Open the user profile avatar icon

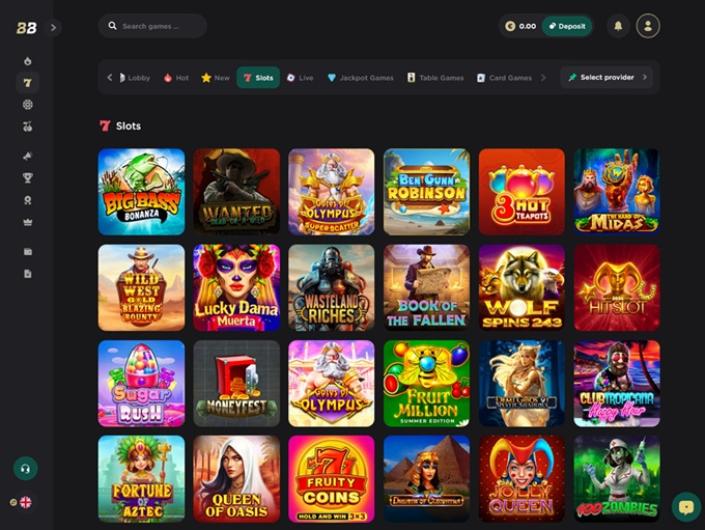click(648, 26)
